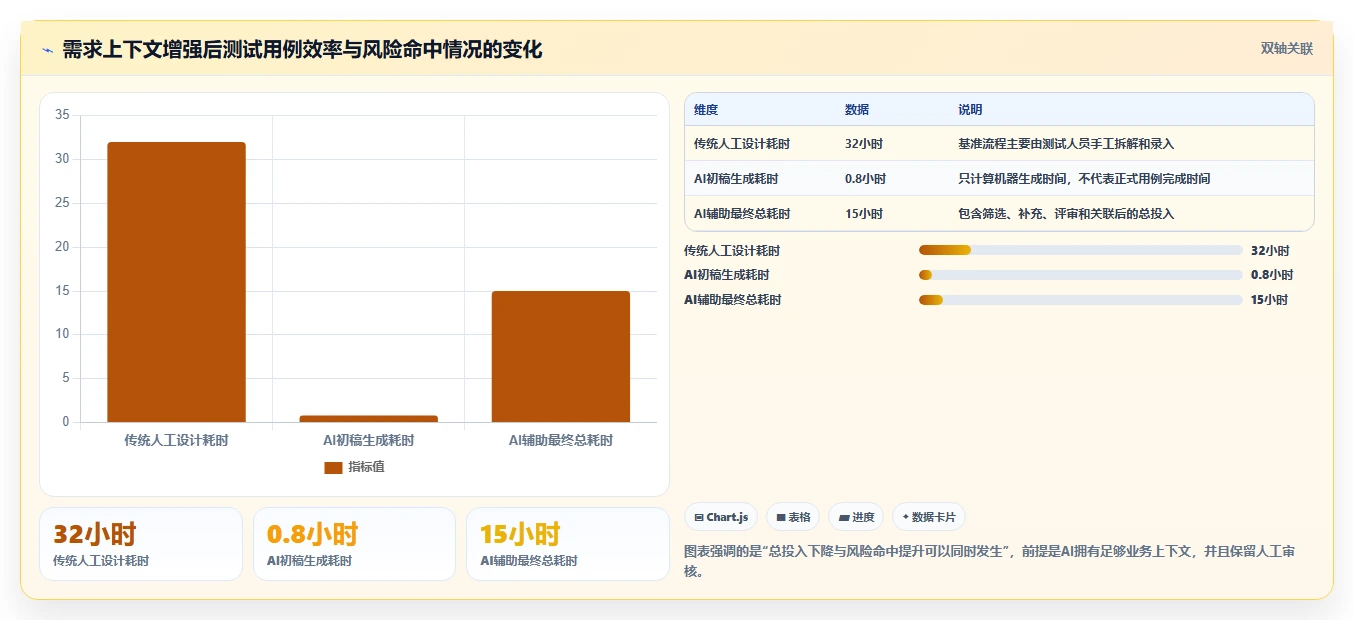
Task: Click the 32小时 table cell
Action: [x=864, y=144]
